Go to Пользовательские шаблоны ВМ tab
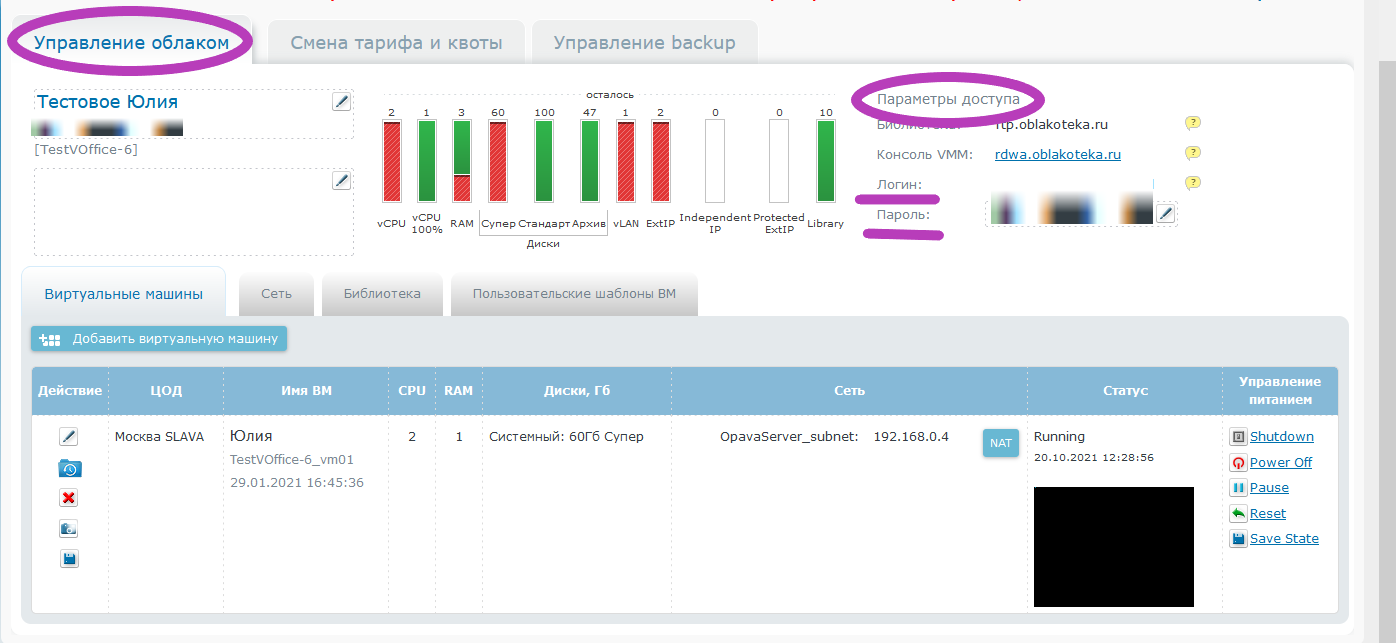Image resolution: width=1396 pixels, height=643 pixels. pos(574,294)
